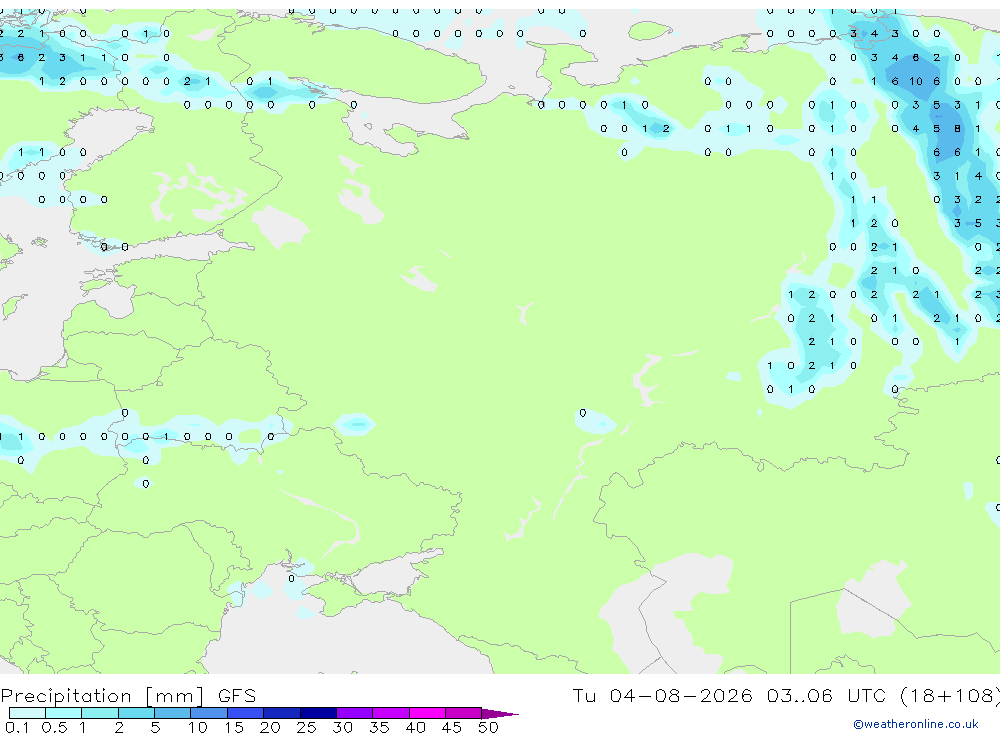
Task: Click the 45–50 mm legend color swatch
Action: tap(463, 713)
